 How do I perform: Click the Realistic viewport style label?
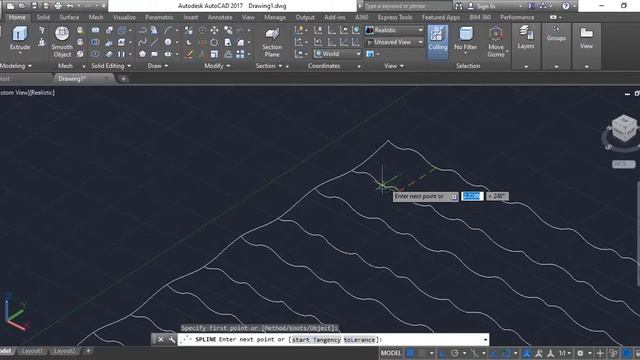(41, 93)
